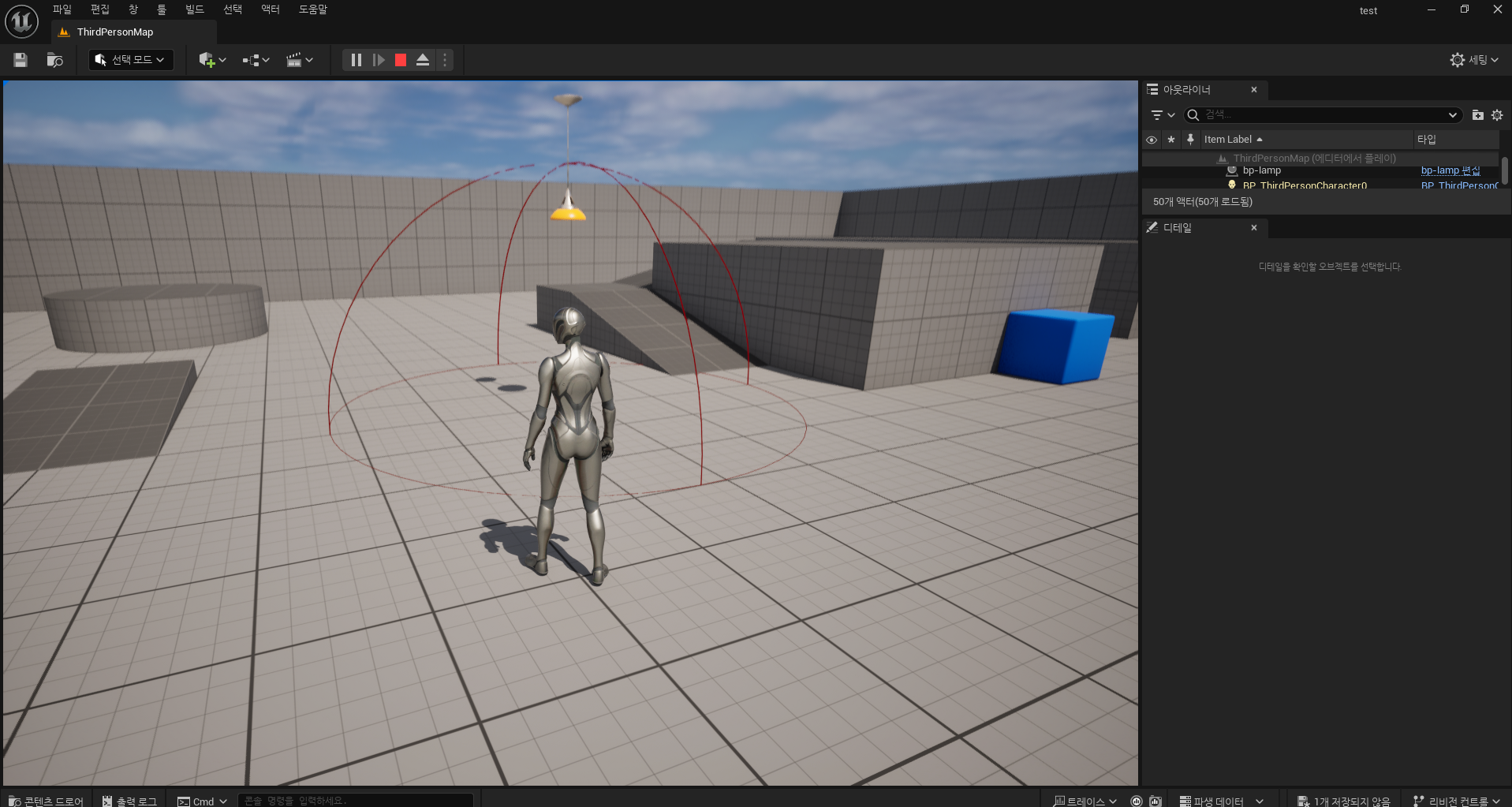Open the Cmd console type dropdown

(x=202, y=801)
